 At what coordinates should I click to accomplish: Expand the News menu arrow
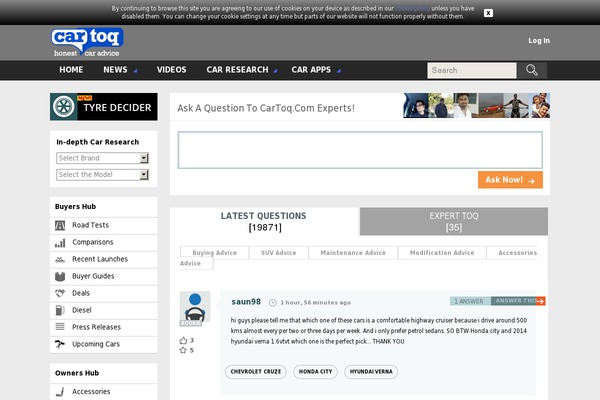pos(135,71)
